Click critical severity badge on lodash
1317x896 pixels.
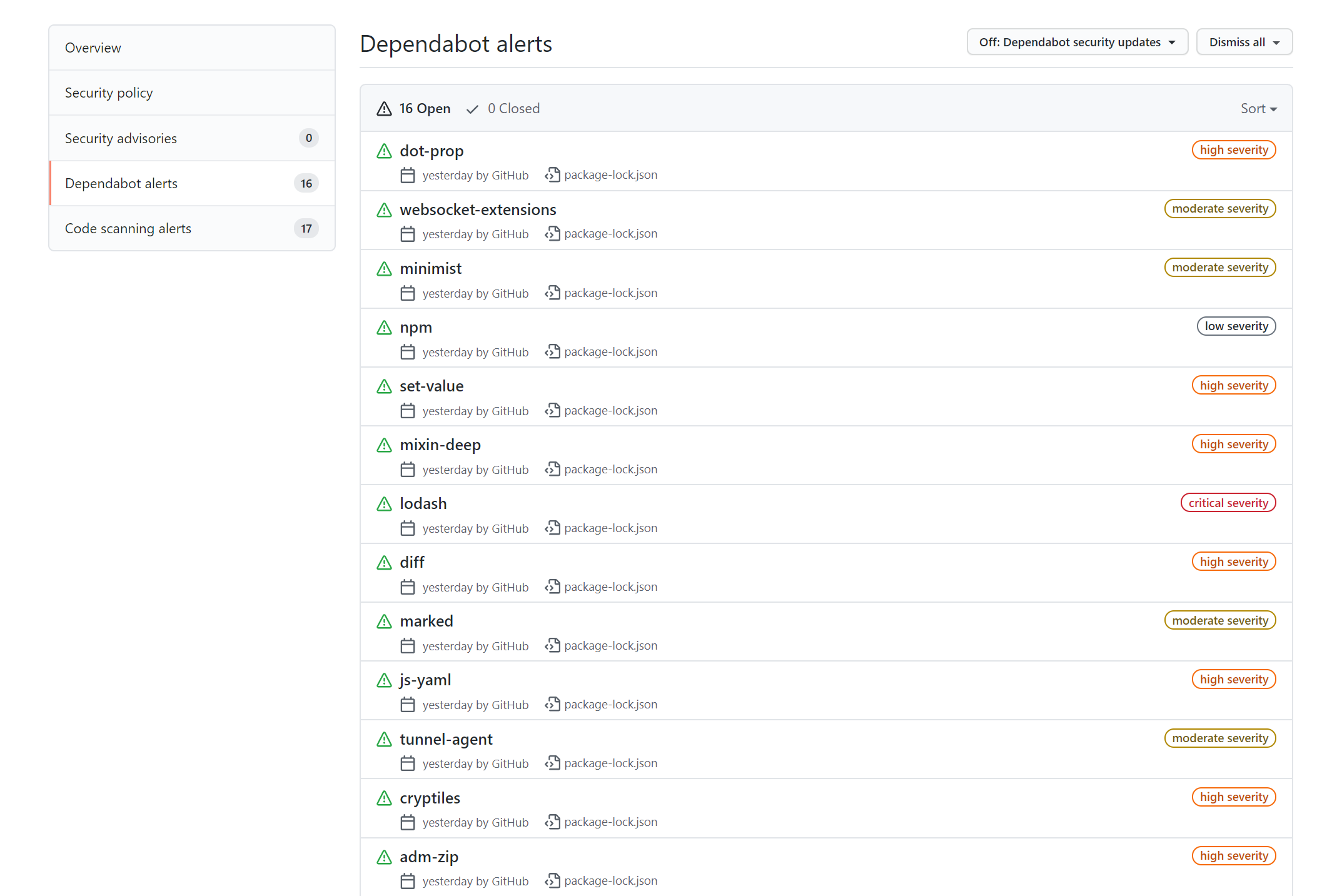1228,503
